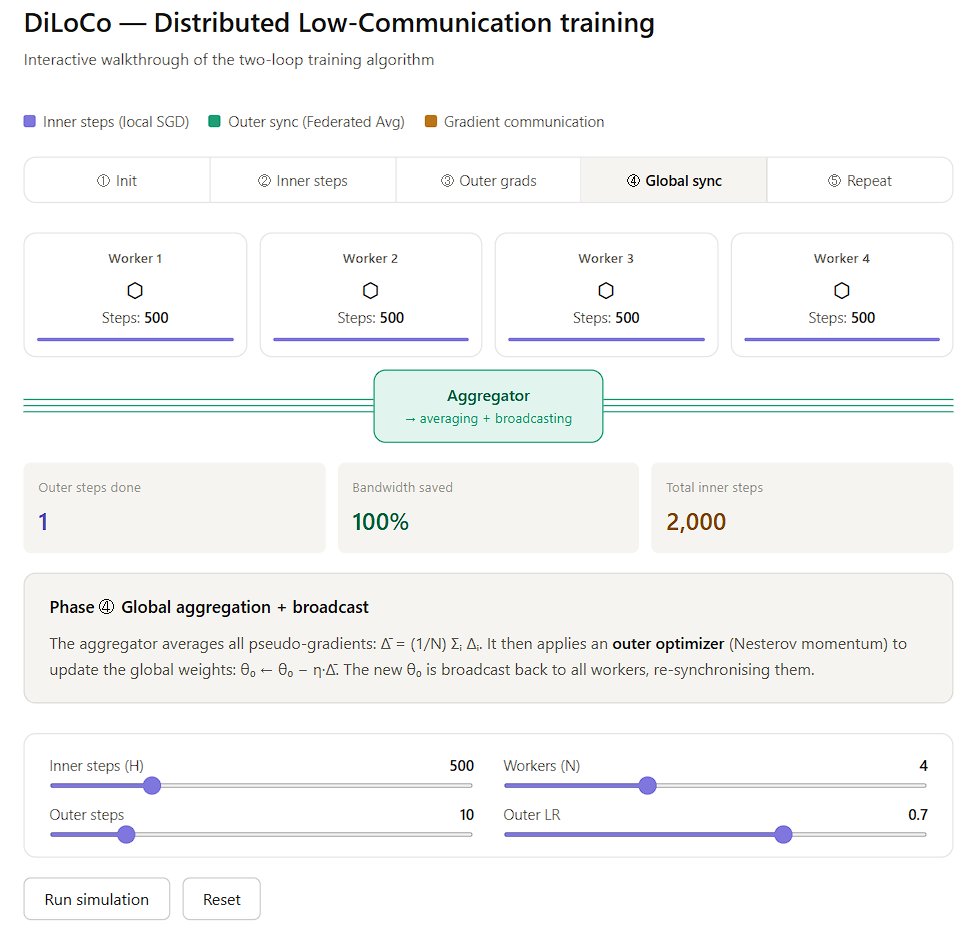This screenshot has width=972, height=930.
Task: Click 'Steps: 500' under Worker 3
Action: pyautogui.click(x=606, y=318)
